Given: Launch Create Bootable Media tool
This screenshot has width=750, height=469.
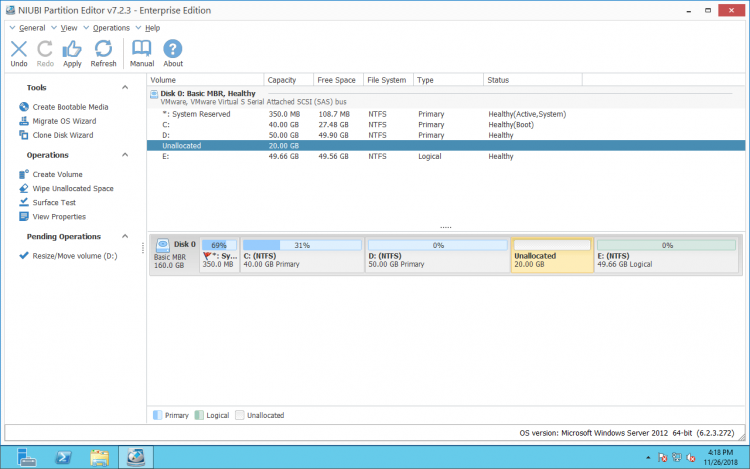Looking at the screenshot, I should click(x=70, y=107).
